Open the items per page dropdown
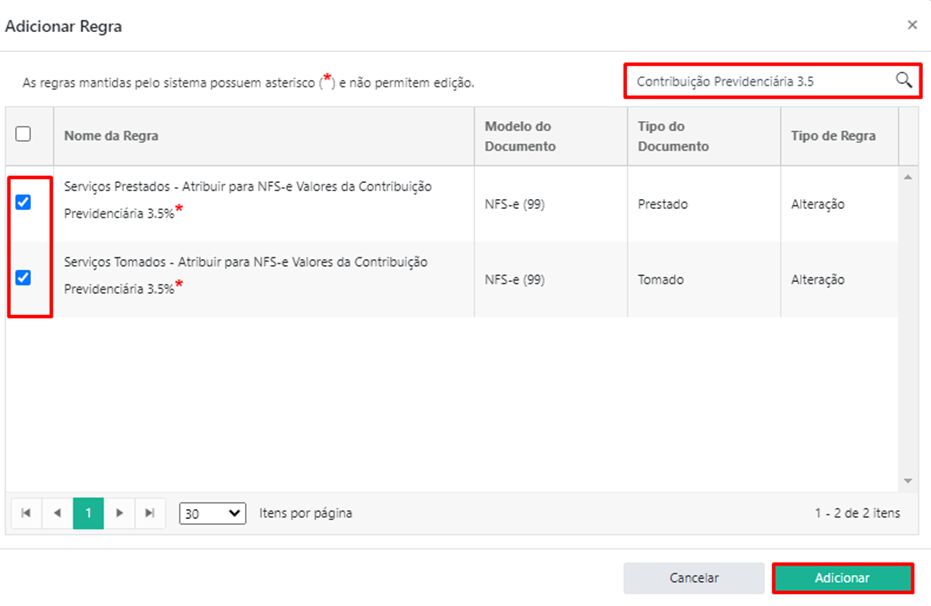 tap(213, 513)
